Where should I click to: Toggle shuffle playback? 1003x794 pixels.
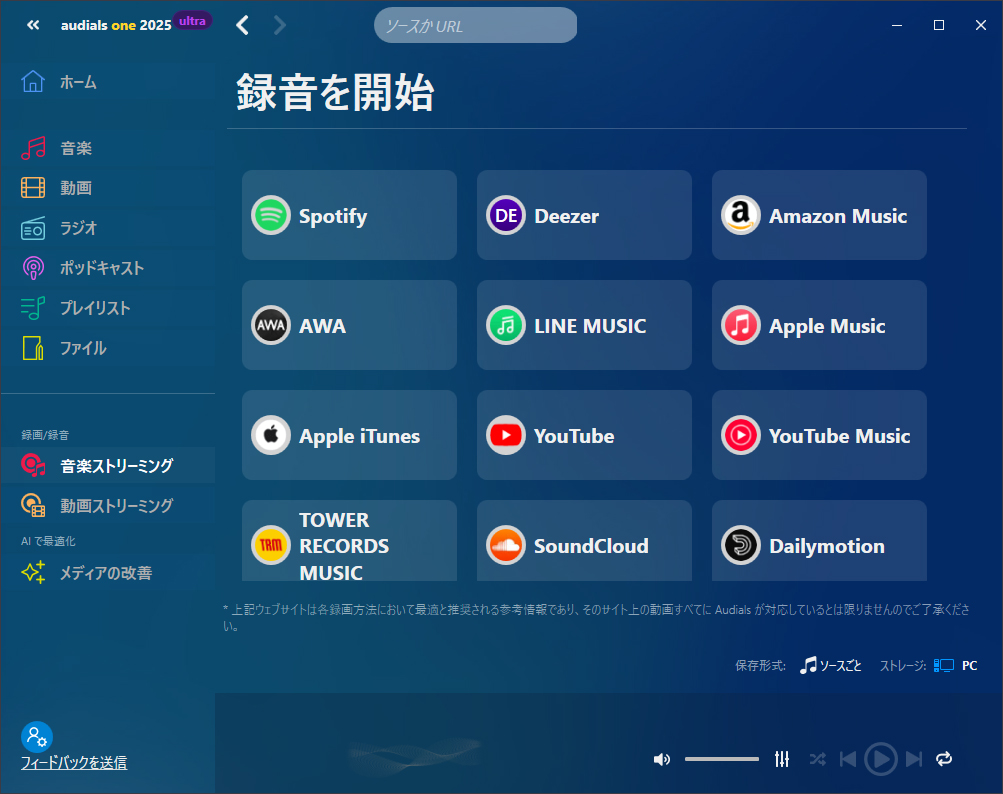(817, 759)
